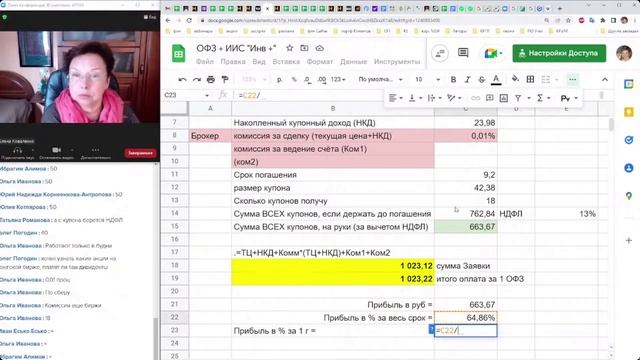640x360 pixels.
Task: Activate the paint format roller
Action: click(x=225, y=79)
